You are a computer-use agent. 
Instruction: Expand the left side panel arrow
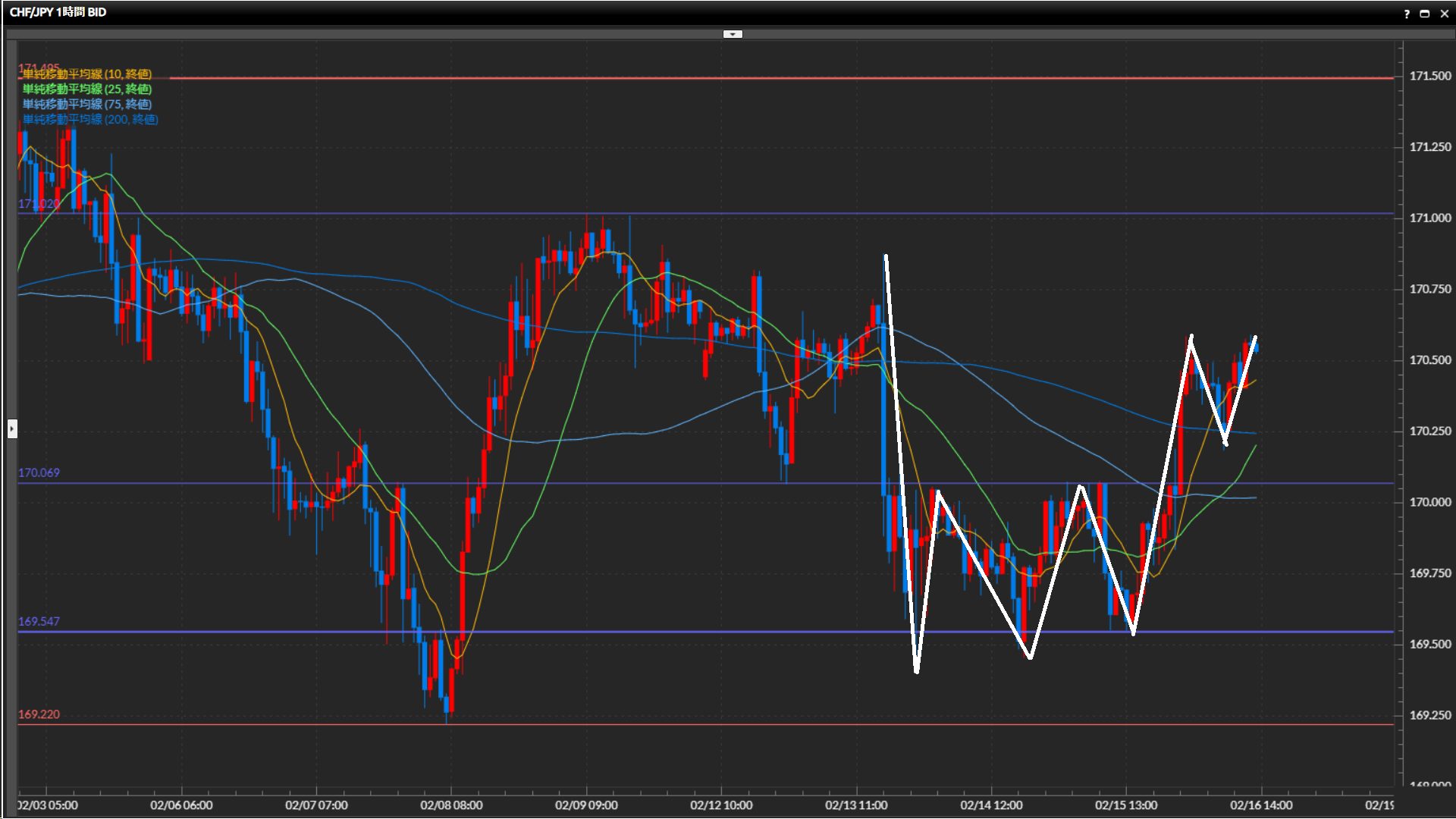[x=12, y=429]
